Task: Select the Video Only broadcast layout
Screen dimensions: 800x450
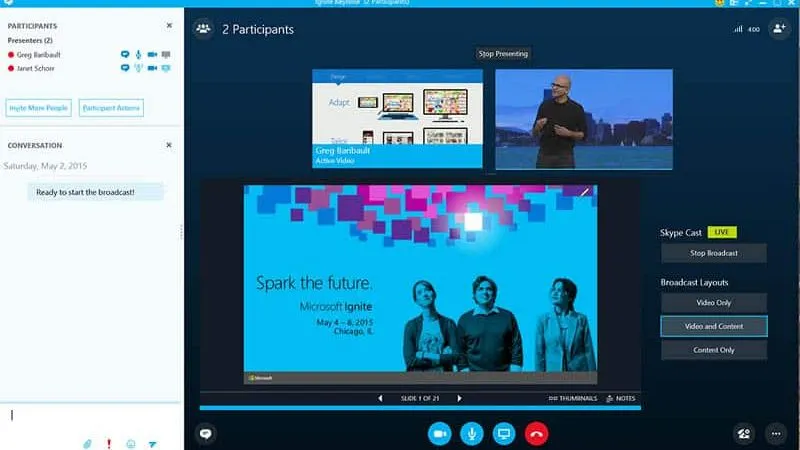Action: (x=714, y=303)
